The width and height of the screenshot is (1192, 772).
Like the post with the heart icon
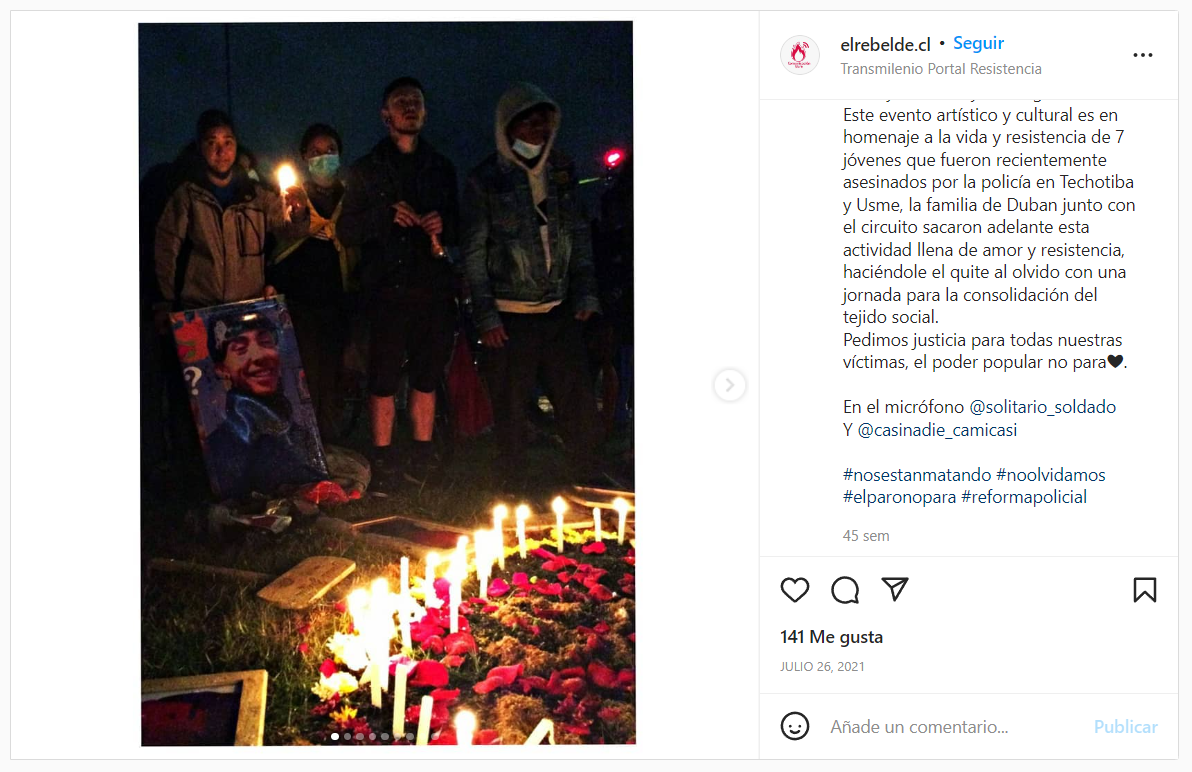[x=794, y=590]
